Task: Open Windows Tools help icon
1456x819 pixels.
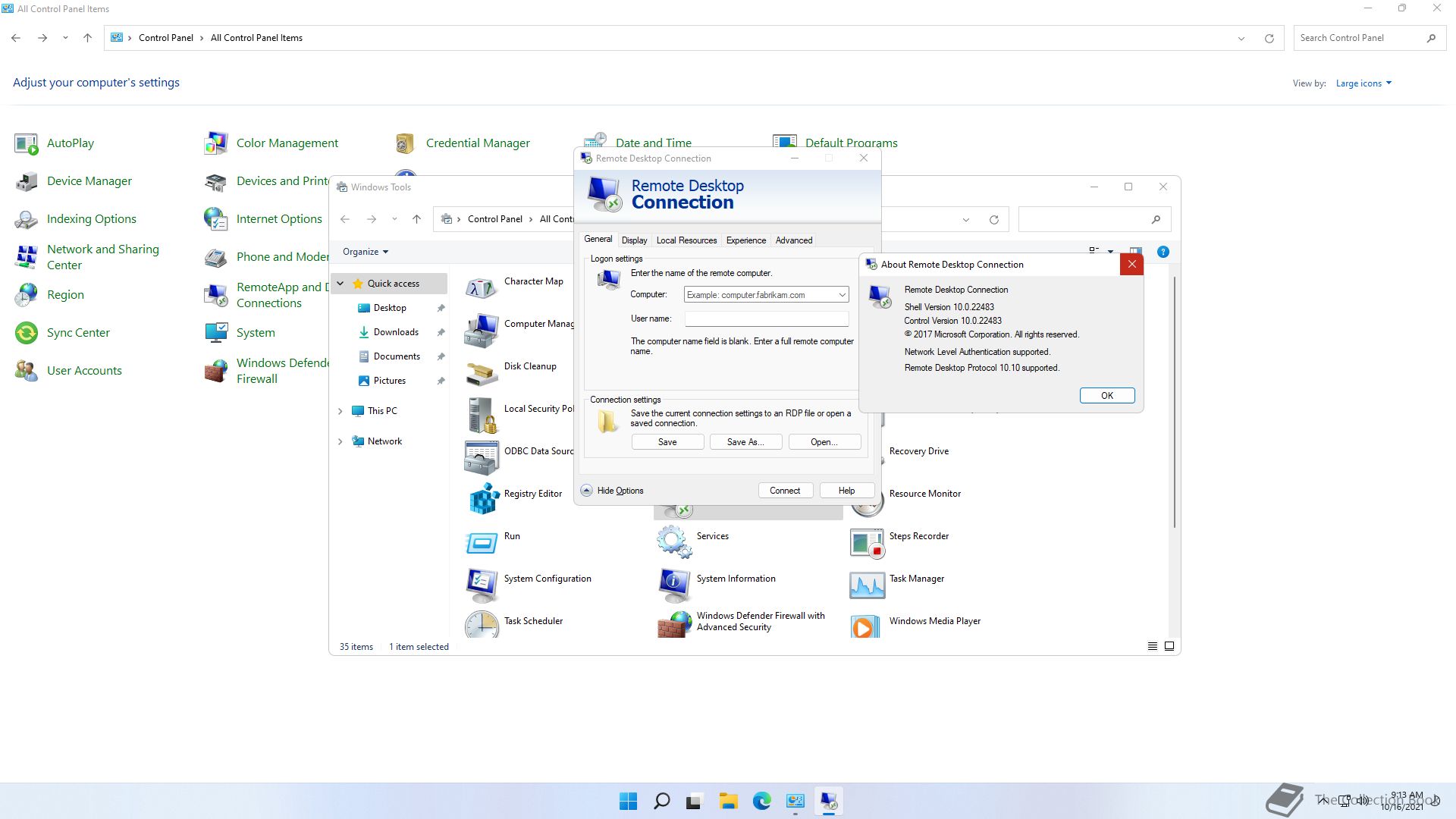Action: [1163, 252]
